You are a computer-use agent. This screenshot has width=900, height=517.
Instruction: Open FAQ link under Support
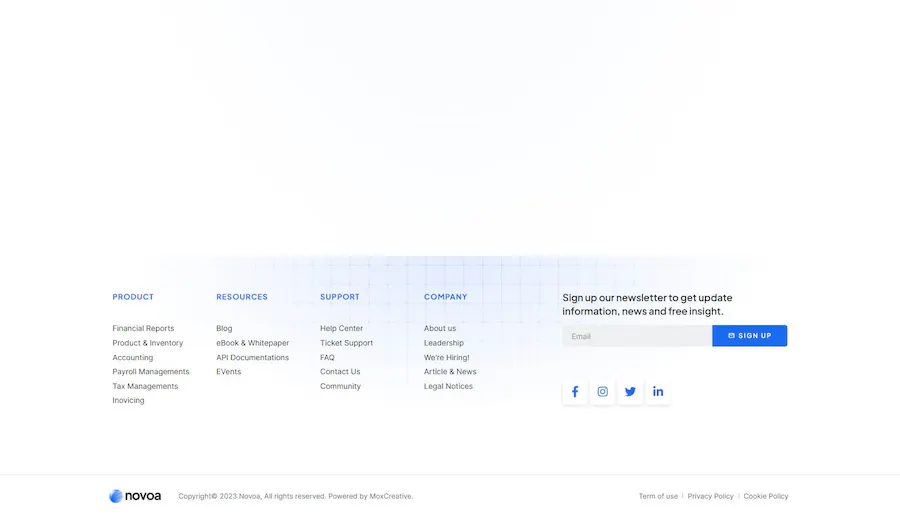click(327, 357)
